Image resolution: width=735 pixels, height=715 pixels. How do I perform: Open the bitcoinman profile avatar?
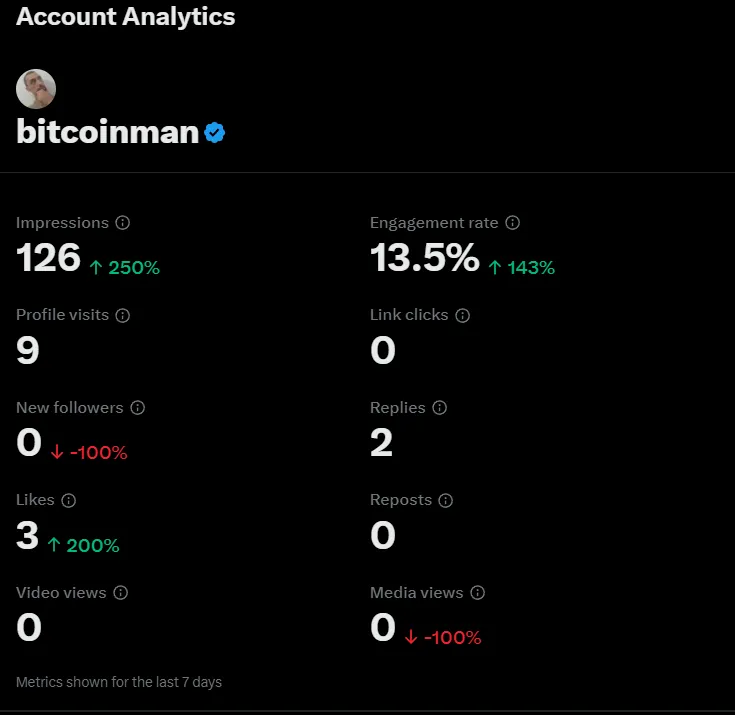[36, 89]
